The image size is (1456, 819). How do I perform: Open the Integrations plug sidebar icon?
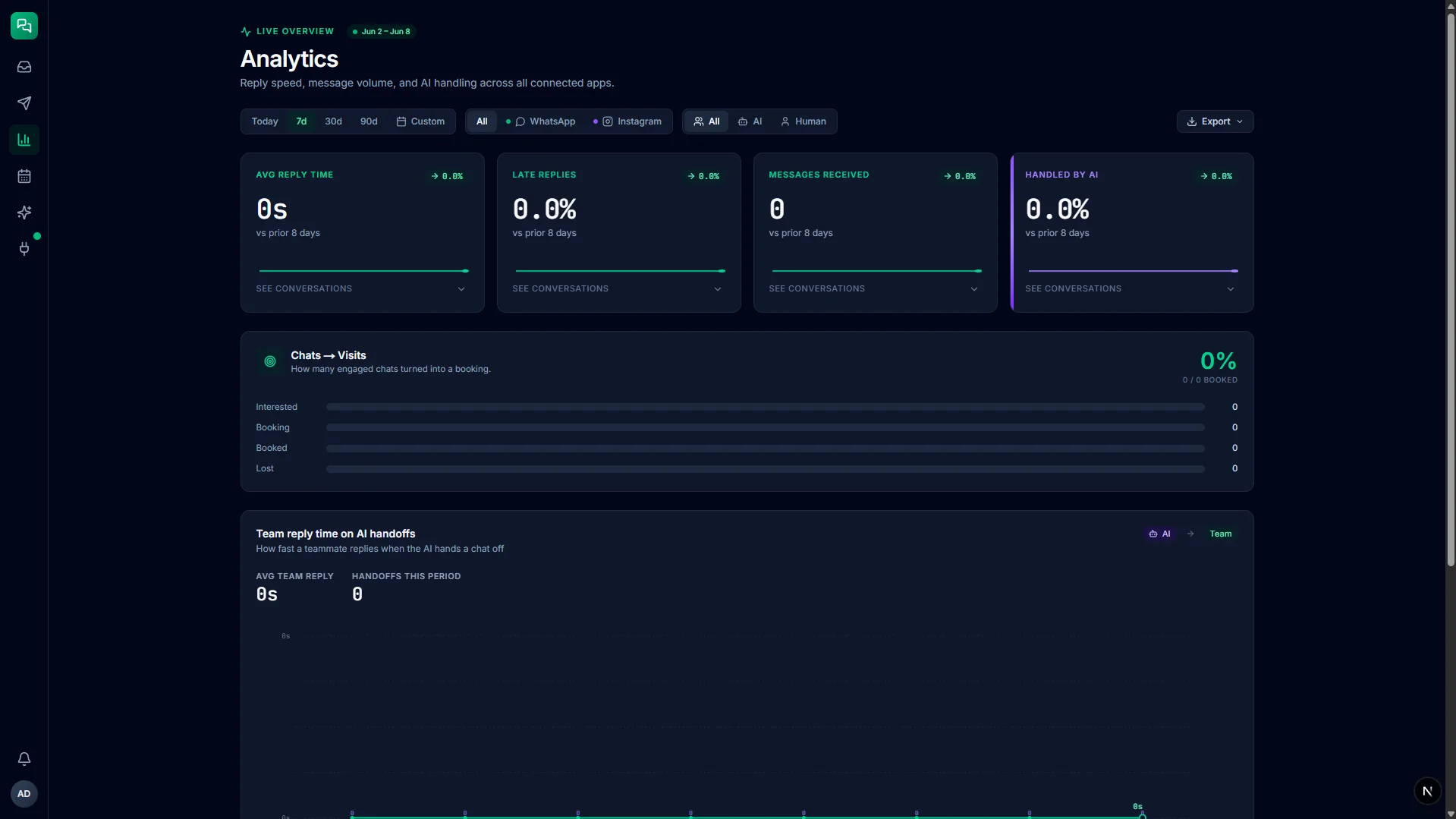[24, 249]
